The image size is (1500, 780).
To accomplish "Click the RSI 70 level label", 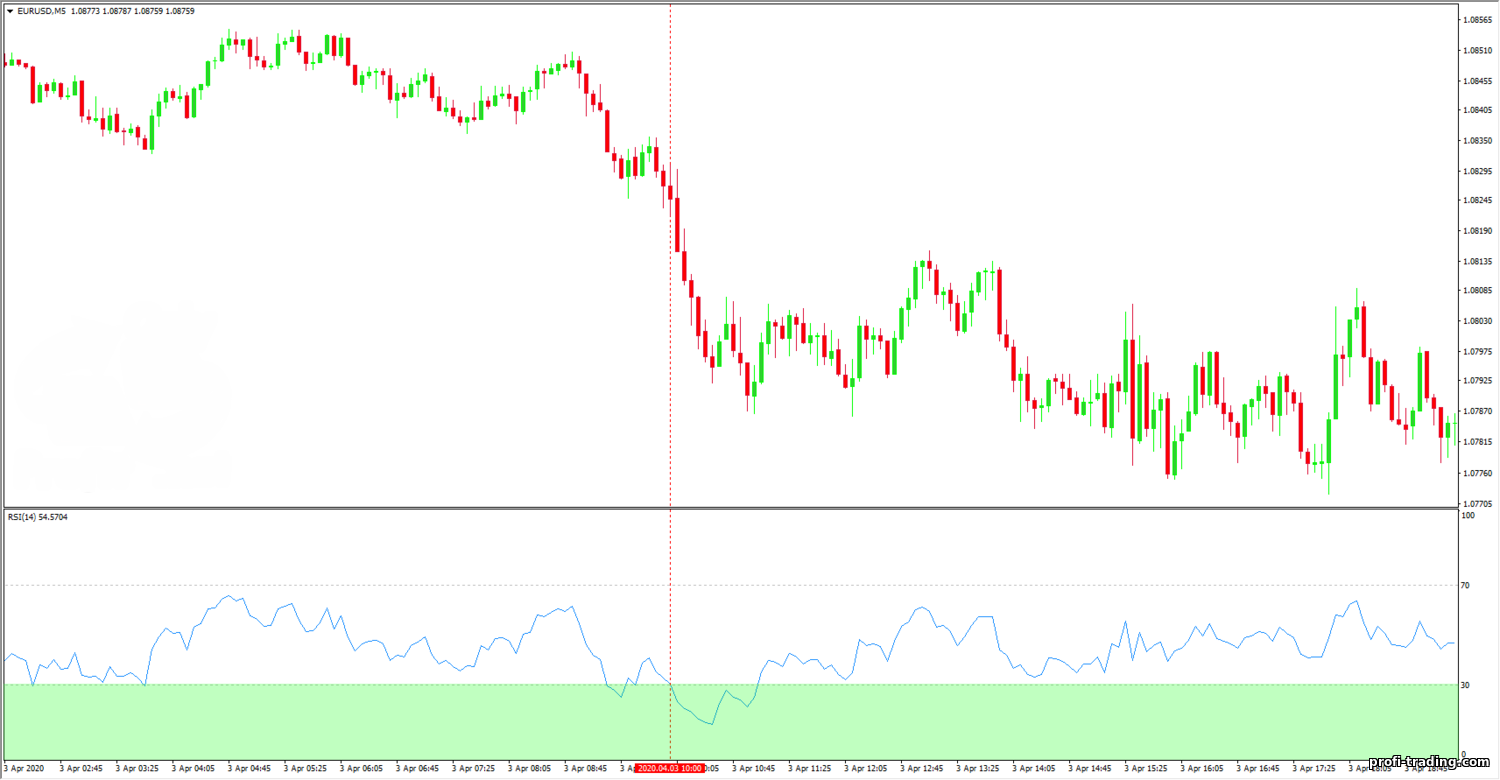I will pos(1467,585).
